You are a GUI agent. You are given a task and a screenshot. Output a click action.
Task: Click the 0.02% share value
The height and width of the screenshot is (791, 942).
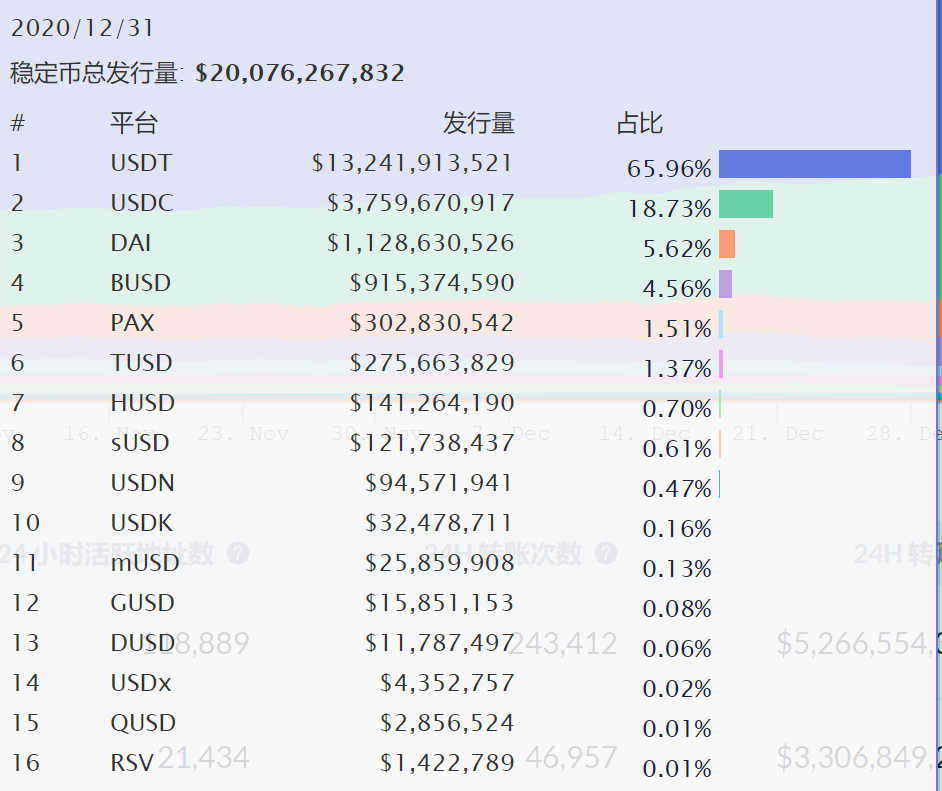coord(677,689)
